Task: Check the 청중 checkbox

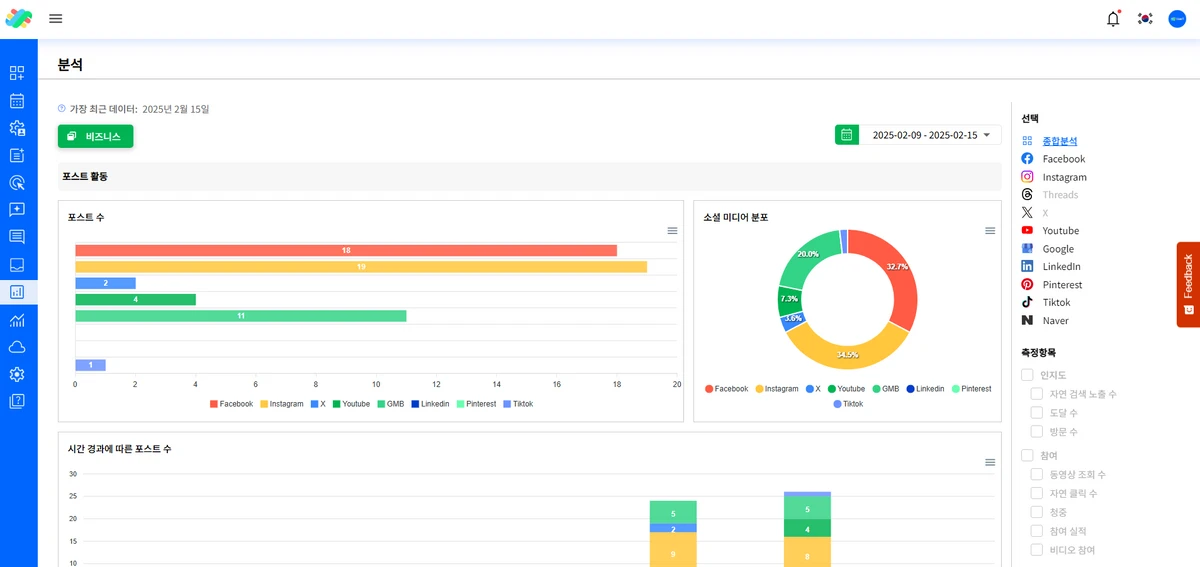Action: coord(1037,512)
